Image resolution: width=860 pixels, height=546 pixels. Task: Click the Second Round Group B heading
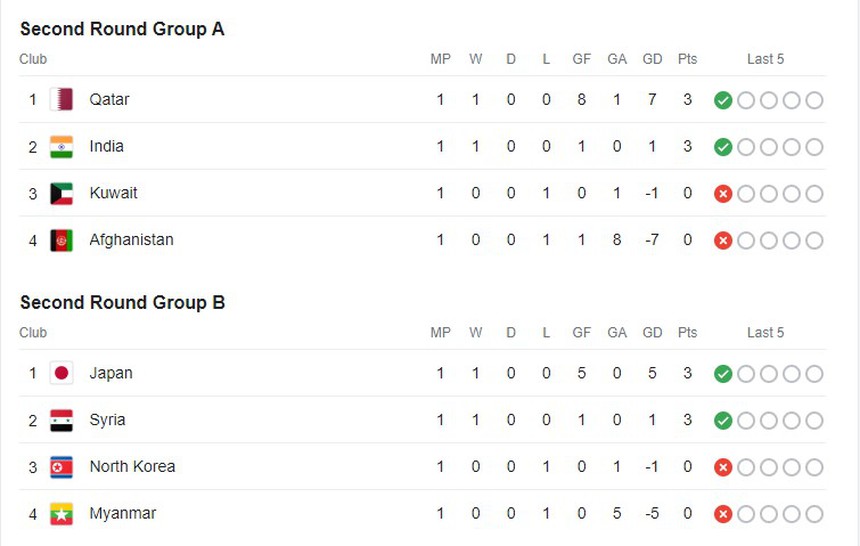[122, 302]
